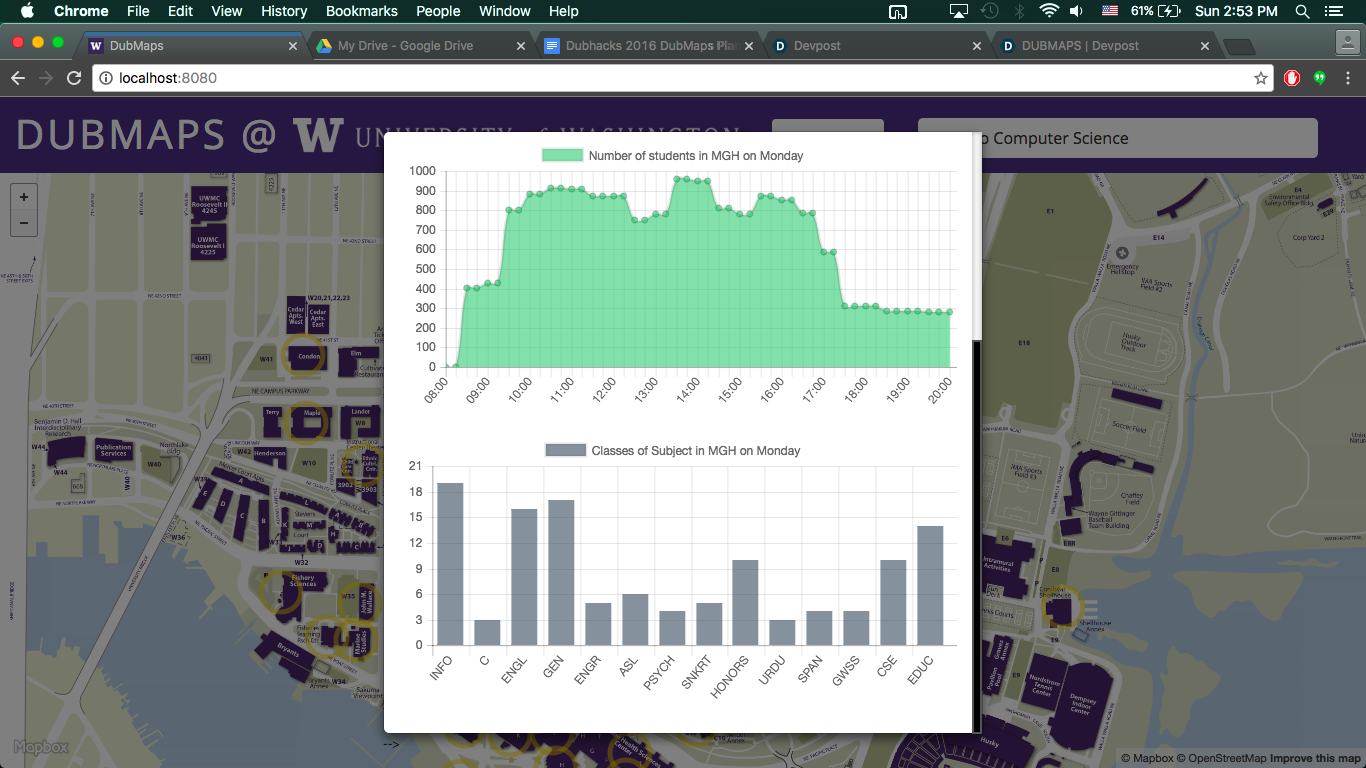This screenshot has height=768, width=1366.
Task: Click the 'PSYCH' axis label
Action: [x=660, y=672]
